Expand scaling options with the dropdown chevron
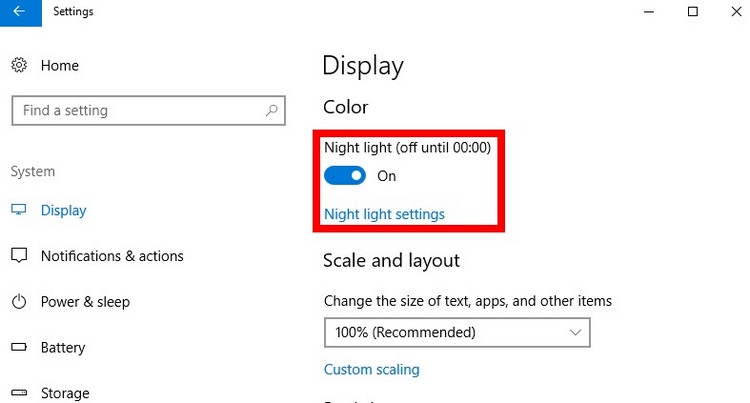750x403 pixels. coord(575,331)
